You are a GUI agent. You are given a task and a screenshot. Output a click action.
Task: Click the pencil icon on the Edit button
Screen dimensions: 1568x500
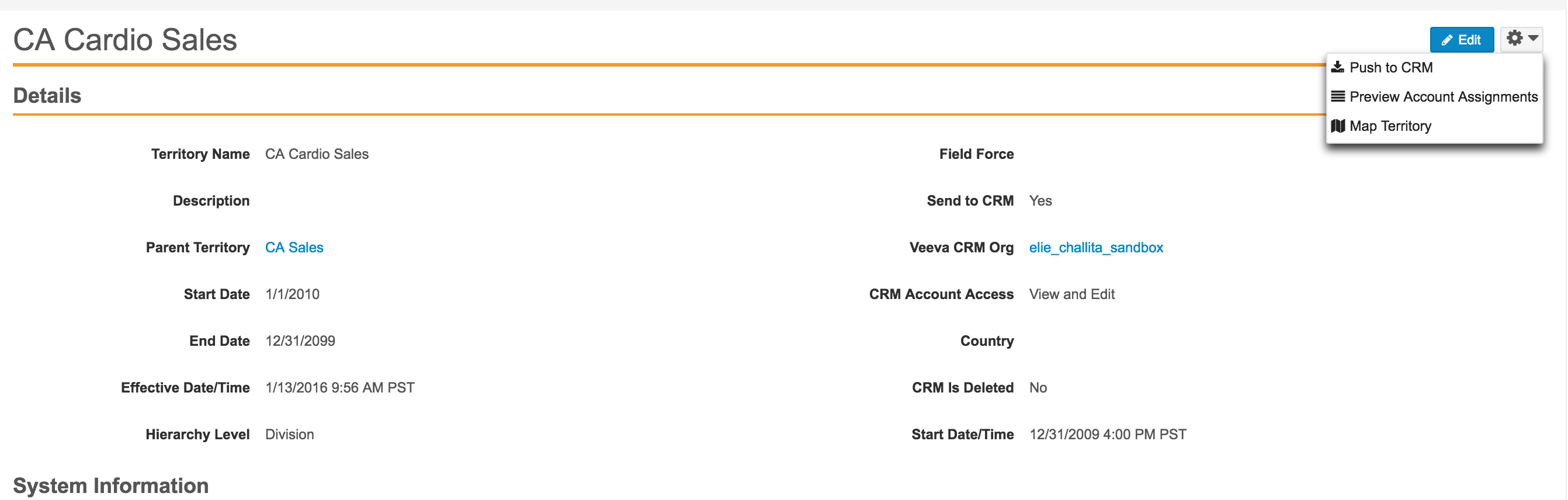[x=1447, y=41]
